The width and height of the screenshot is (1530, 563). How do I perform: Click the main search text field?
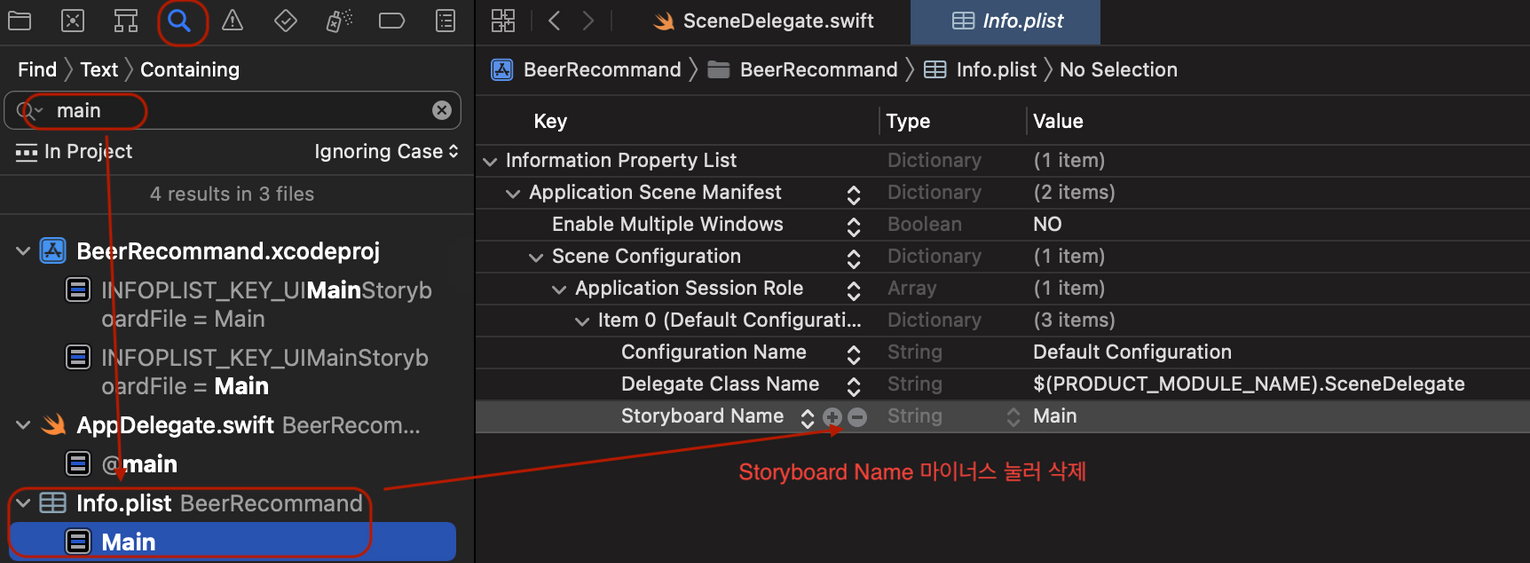(232, 110)
